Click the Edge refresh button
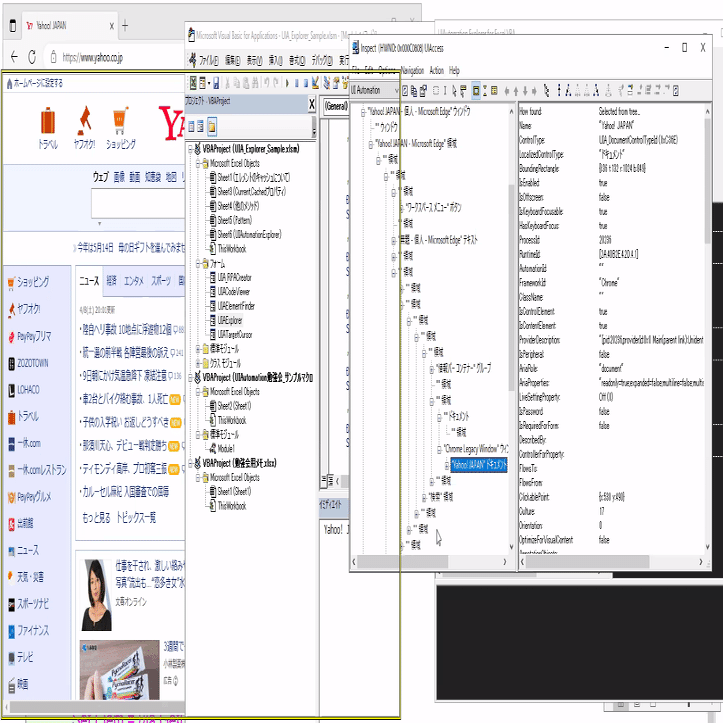723x723 pixels. tap(32, 57)
